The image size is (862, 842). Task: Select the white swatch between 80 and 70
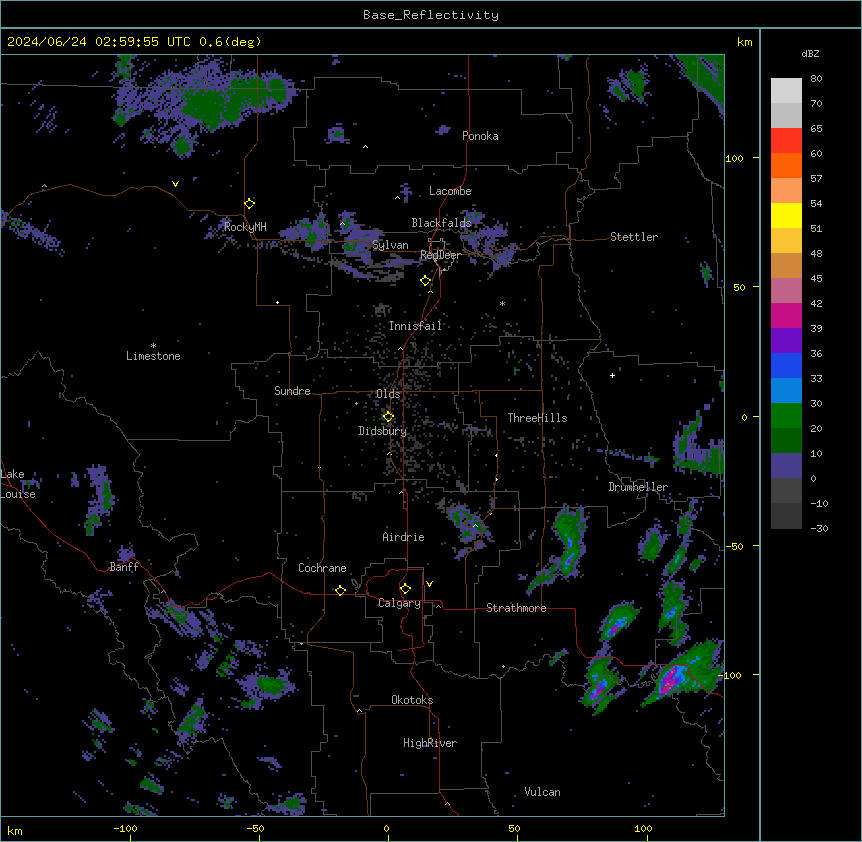pos(786,91)
